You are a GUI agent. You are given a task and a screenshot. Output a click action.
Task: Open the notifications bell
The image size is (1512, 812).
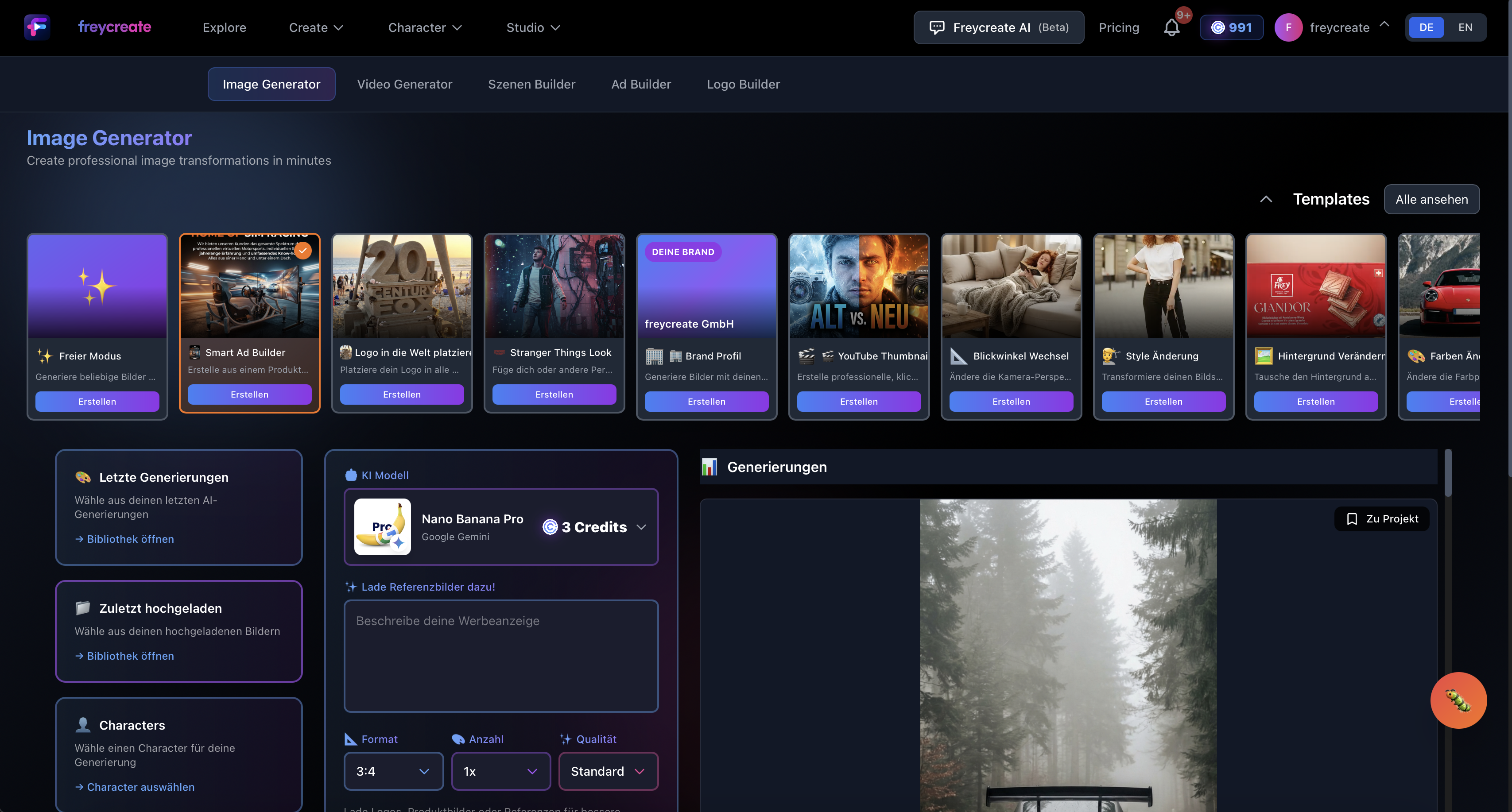[1171, 27]
